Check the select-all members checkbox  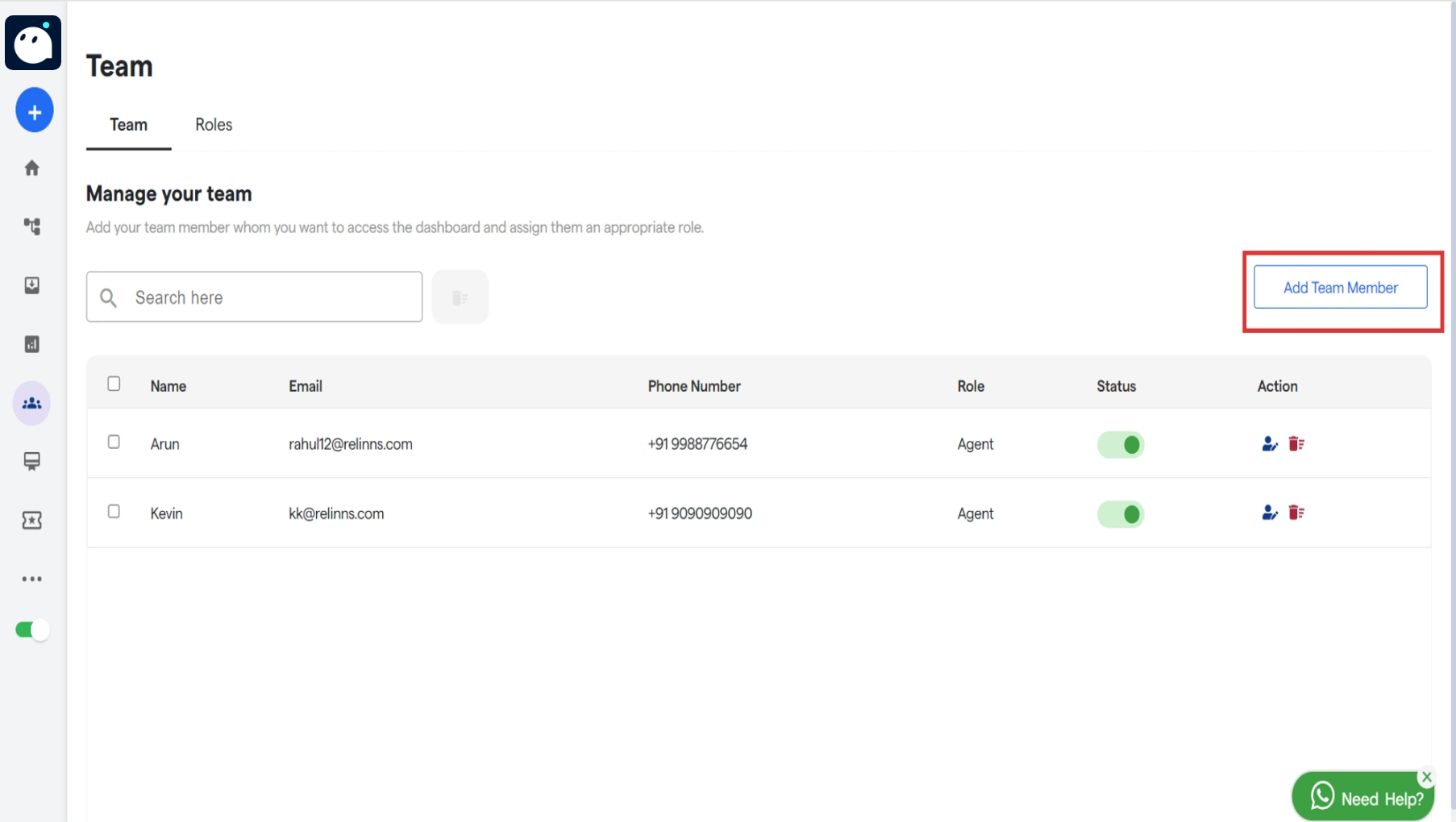pos(114,384)
